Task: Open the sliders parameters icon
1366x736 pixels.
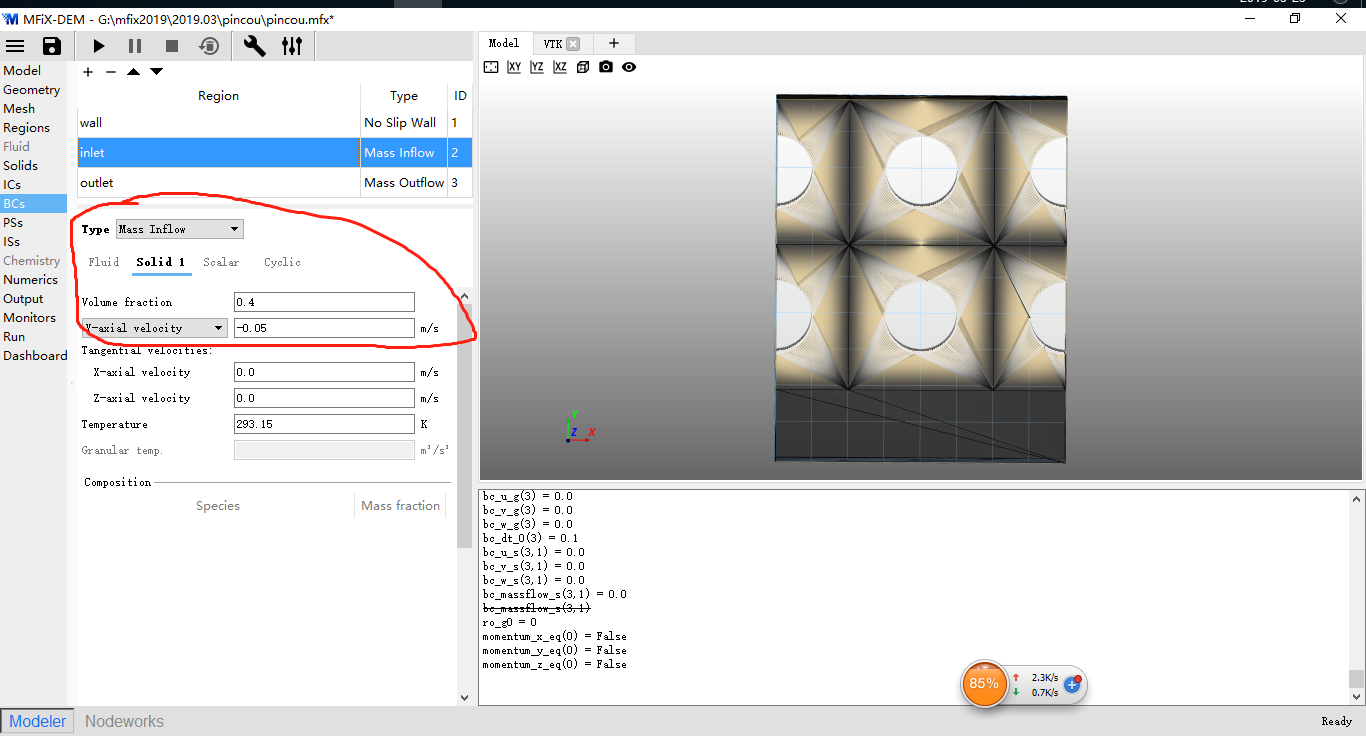Action: (x=292, y=46)
